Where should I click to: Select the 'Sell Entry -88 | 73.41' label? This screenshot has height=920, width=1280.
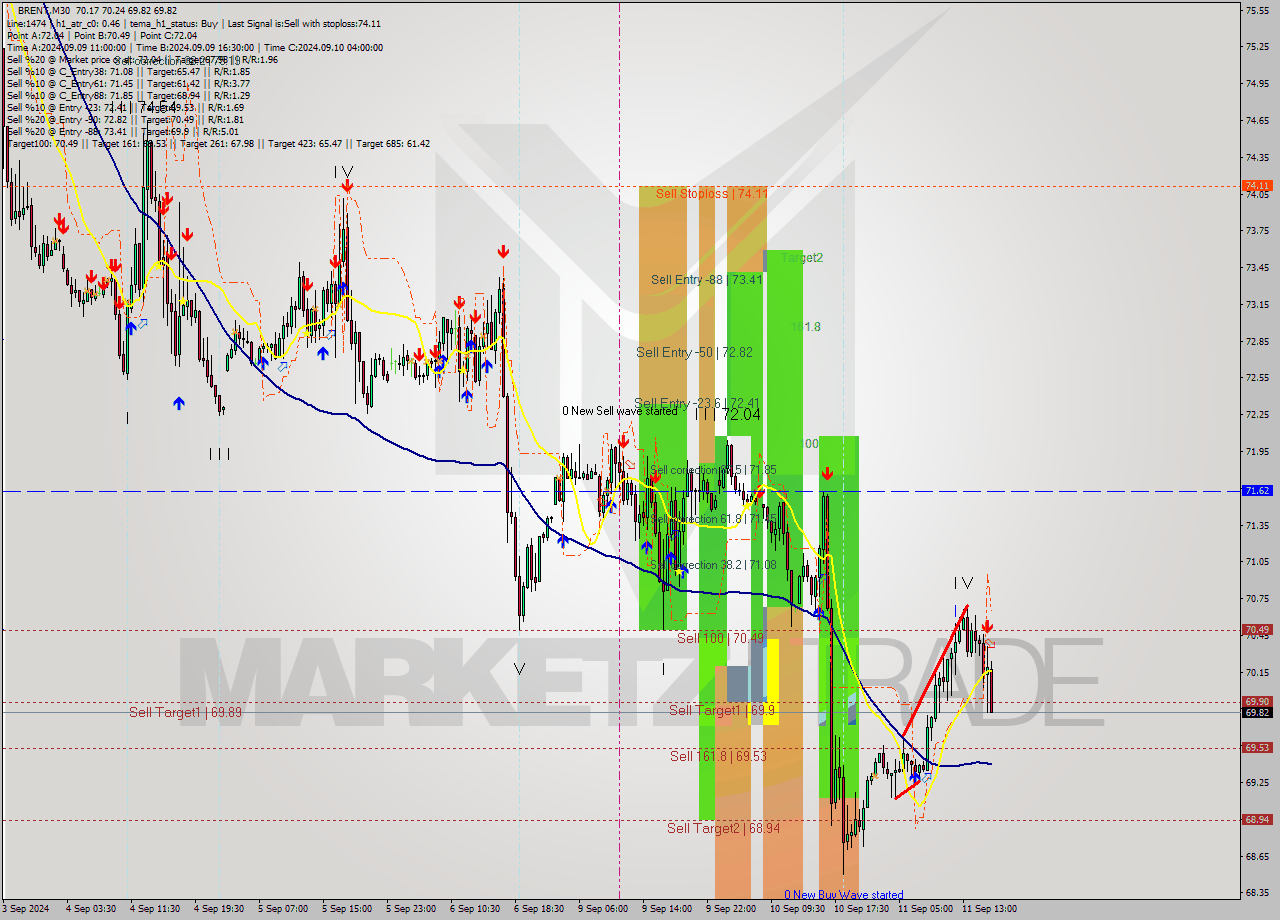(707, 280)
